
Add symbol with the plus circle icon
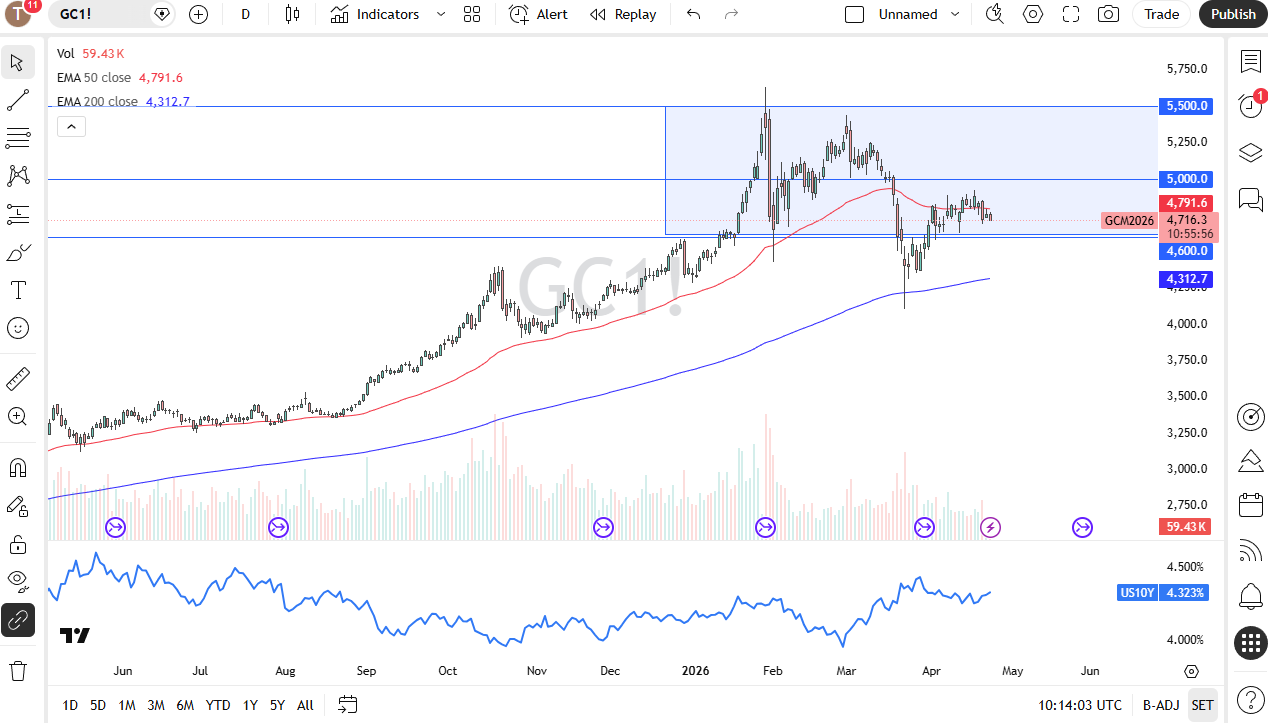[198, 14]
